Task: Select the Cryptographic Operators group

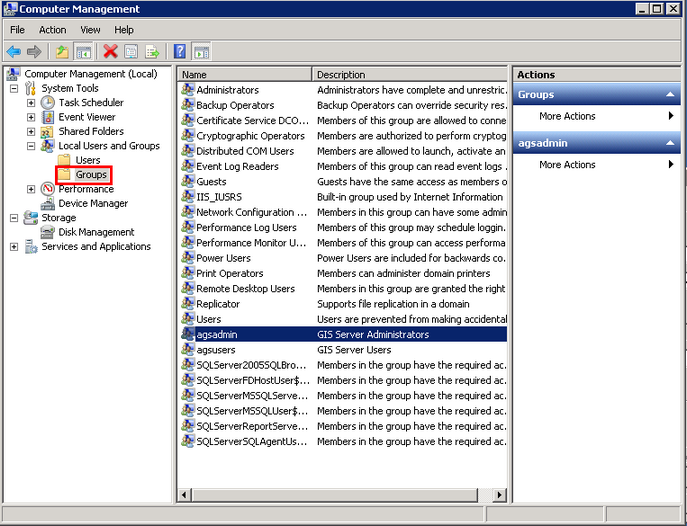Action: click(250, 136)
